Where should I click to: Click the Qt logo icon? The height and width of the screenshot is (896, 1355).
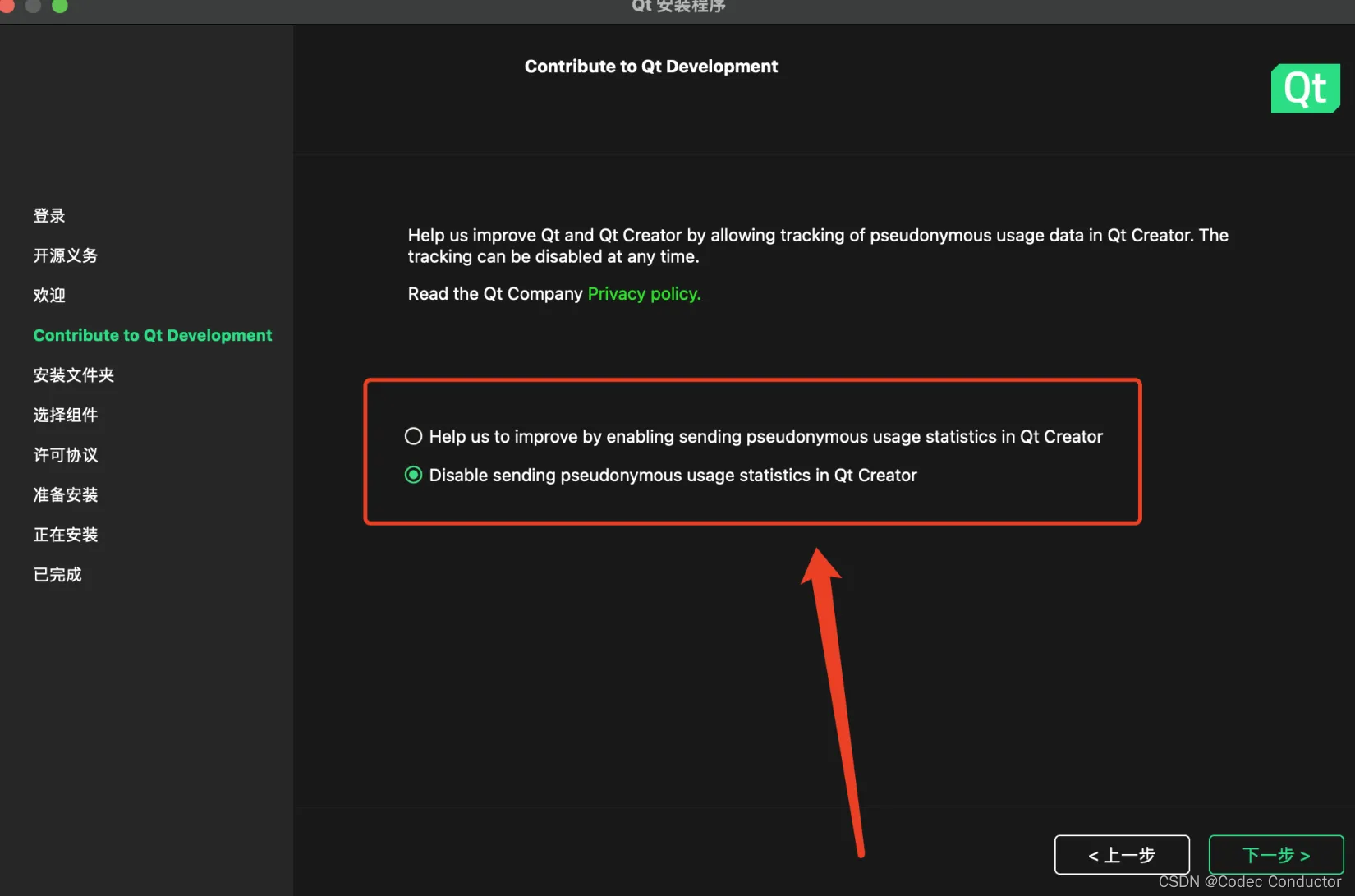click(1305, 88)
